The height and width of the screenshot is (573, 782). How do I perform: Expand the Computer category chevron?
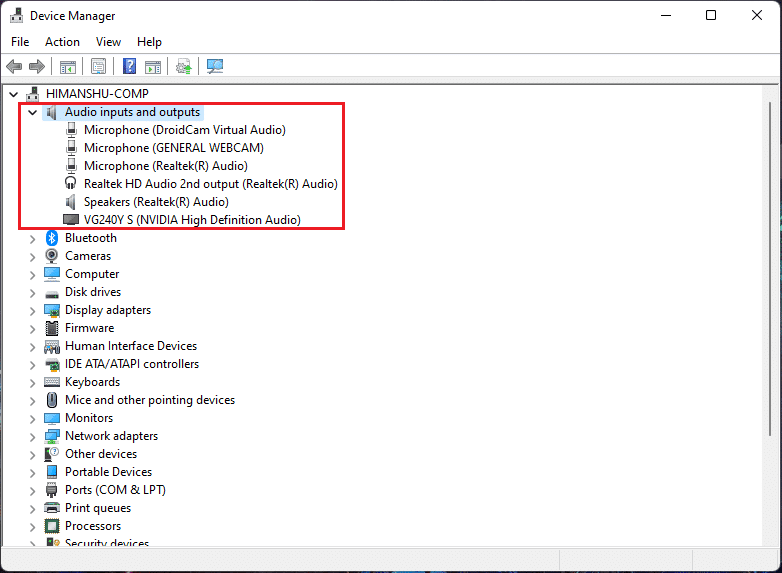point(32,275)
